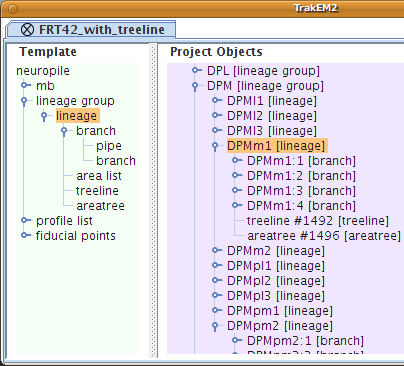Select DPMm1:2 [branch] item
The height and width of the screenshot is (366, 404).
301,176
